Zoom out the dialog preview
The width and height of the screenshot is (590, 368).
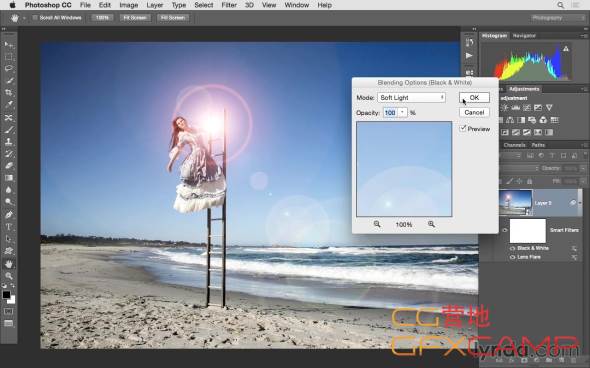pos(377,224)
